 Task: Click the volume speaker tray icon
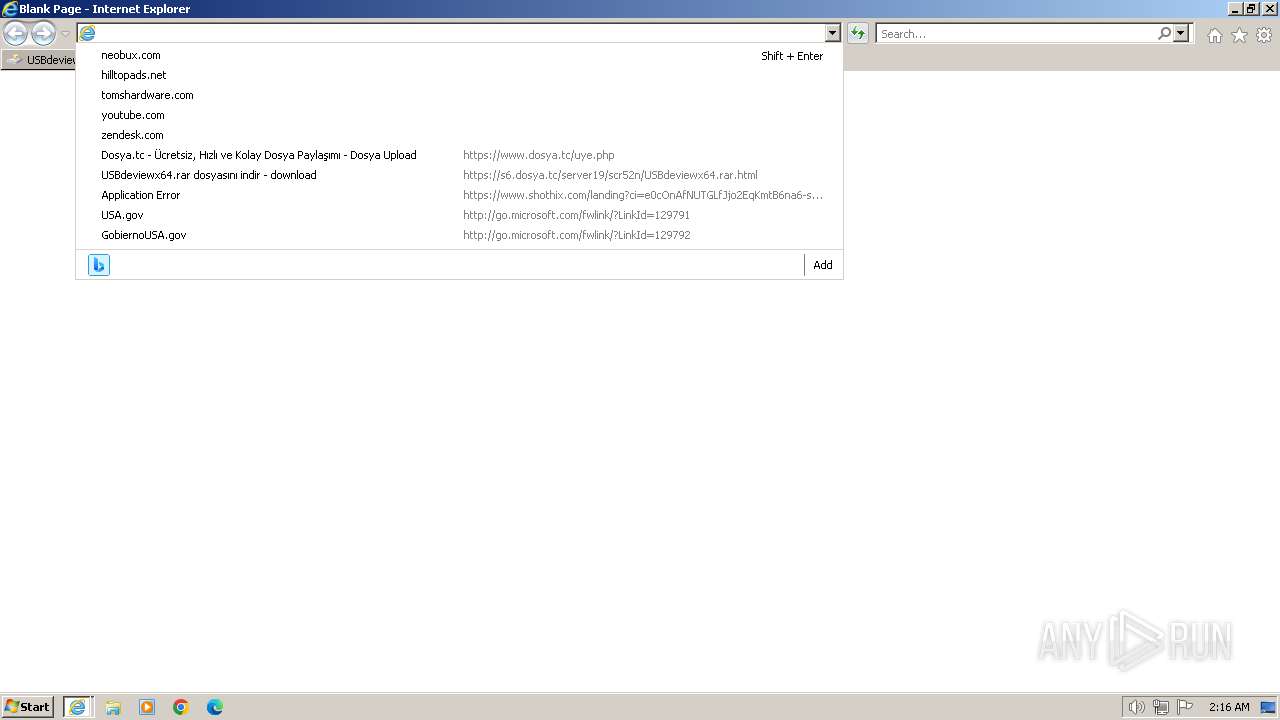pyautogui.click(x=1136, y=707)
